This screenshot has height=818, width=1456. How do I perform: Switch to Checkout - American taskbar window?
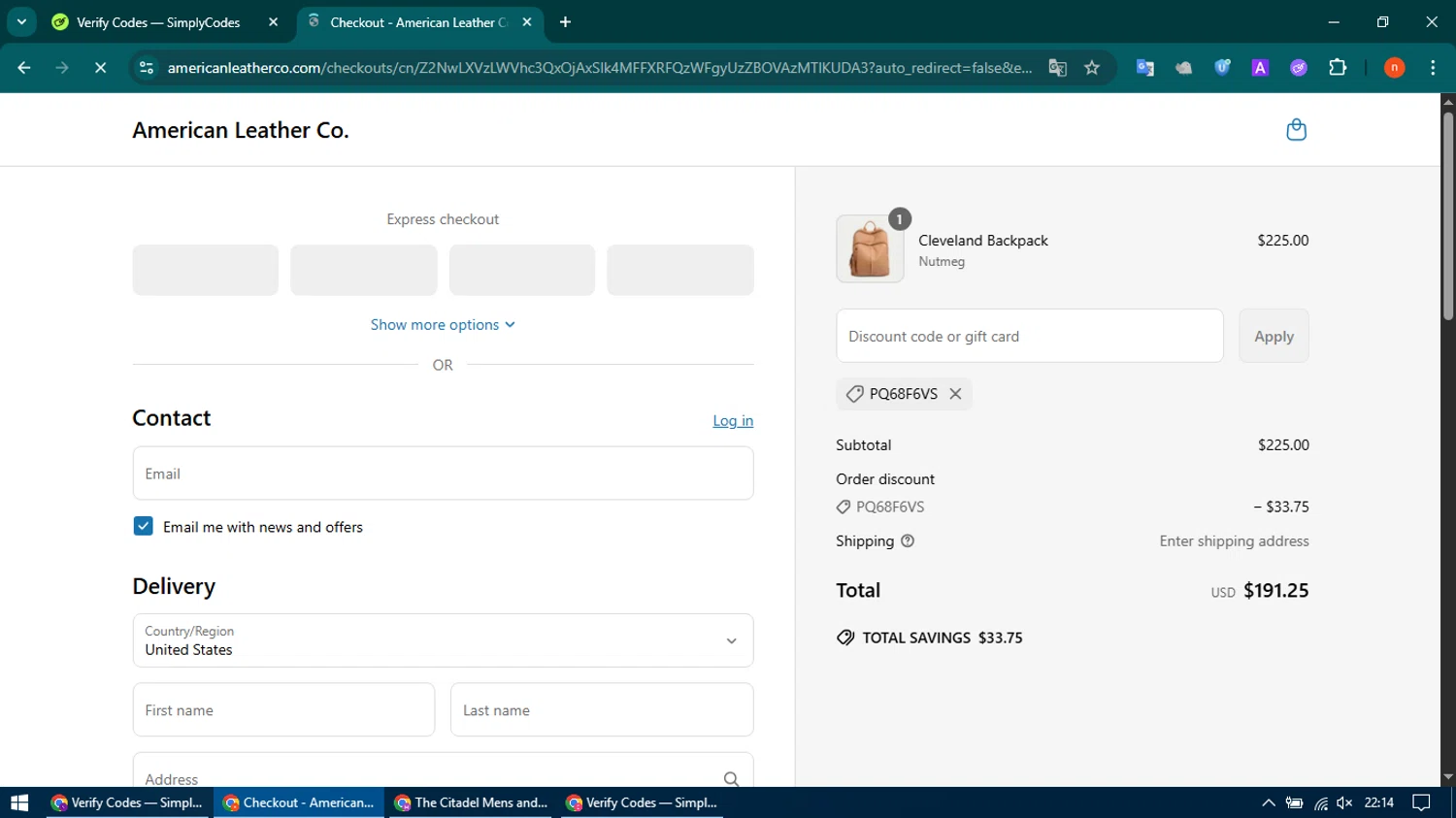click(x=299, y=802)
